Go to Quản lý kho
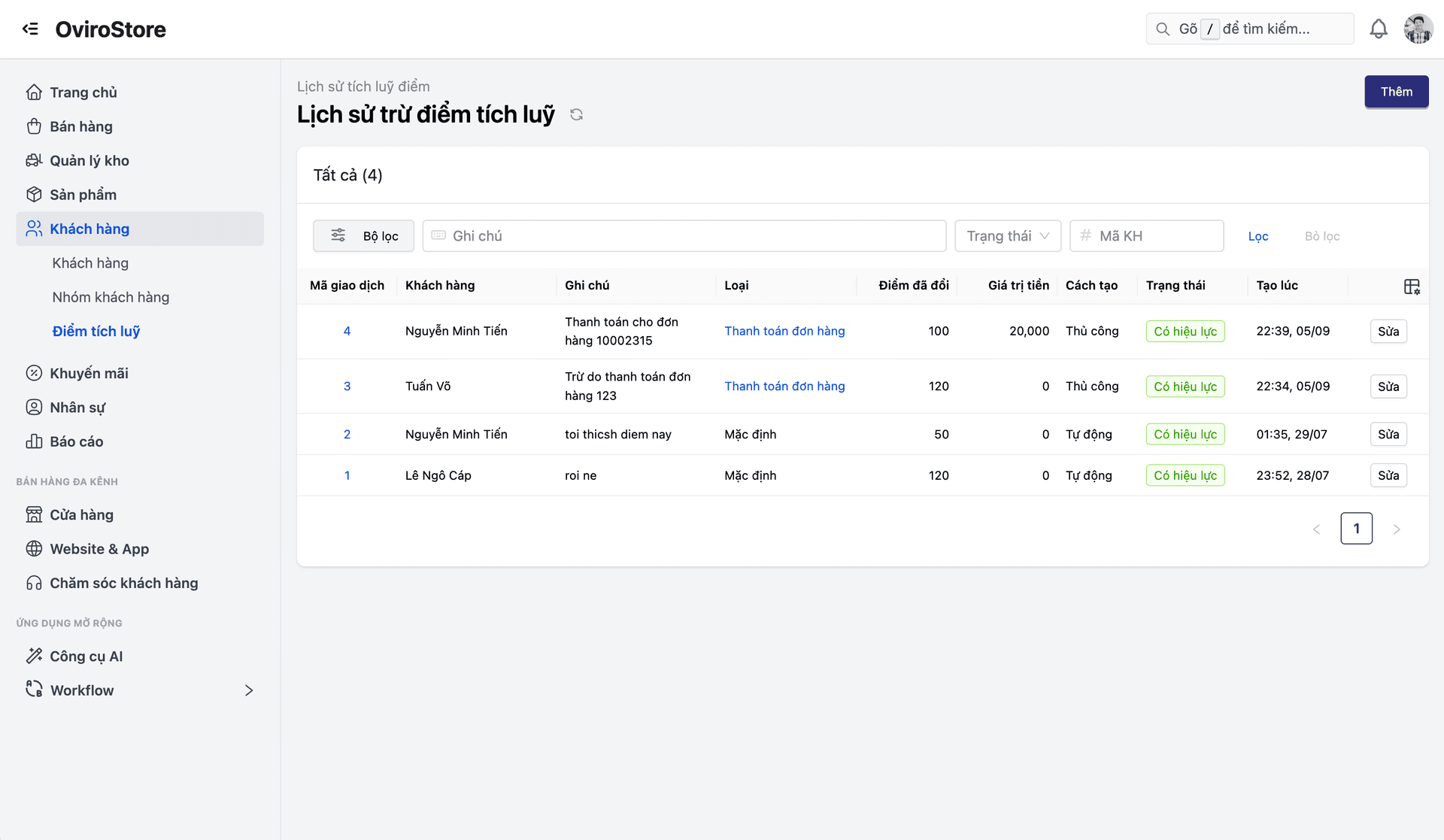This screenshot has width=1444, height=840. (x=89, y=160)
